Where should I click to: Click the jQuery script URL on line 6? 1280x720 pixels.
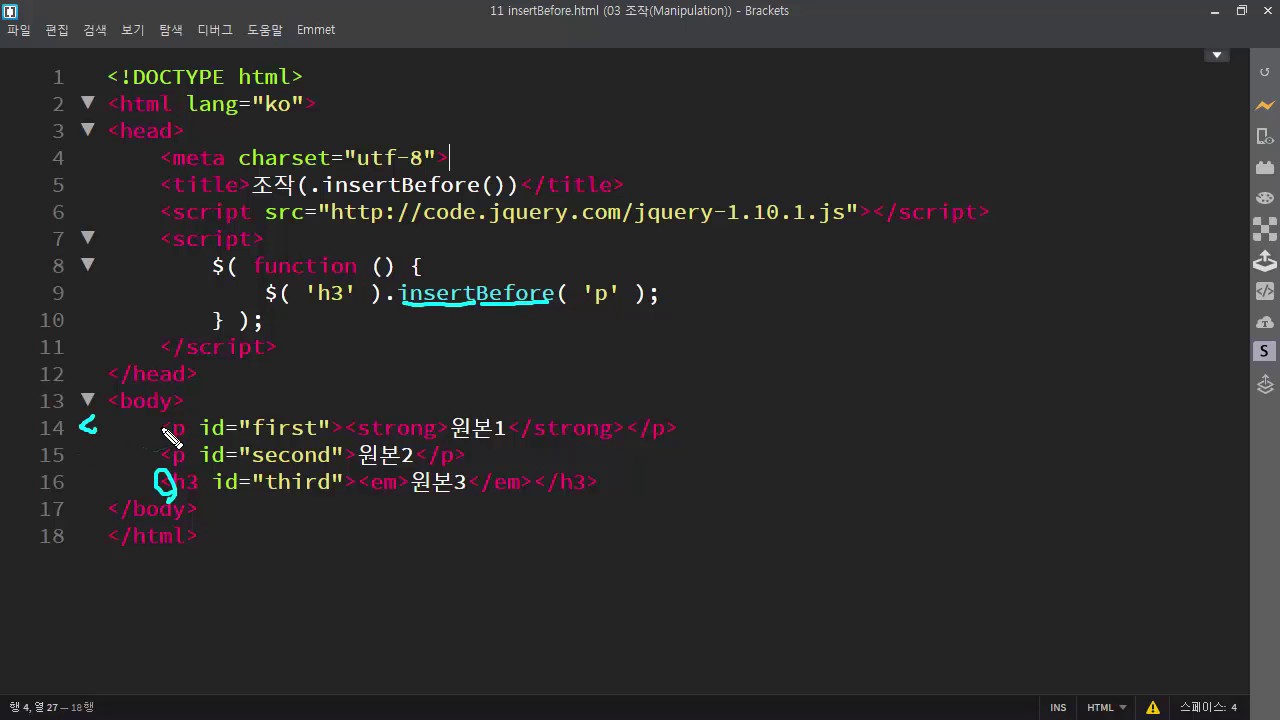click(x=588, y=212)
